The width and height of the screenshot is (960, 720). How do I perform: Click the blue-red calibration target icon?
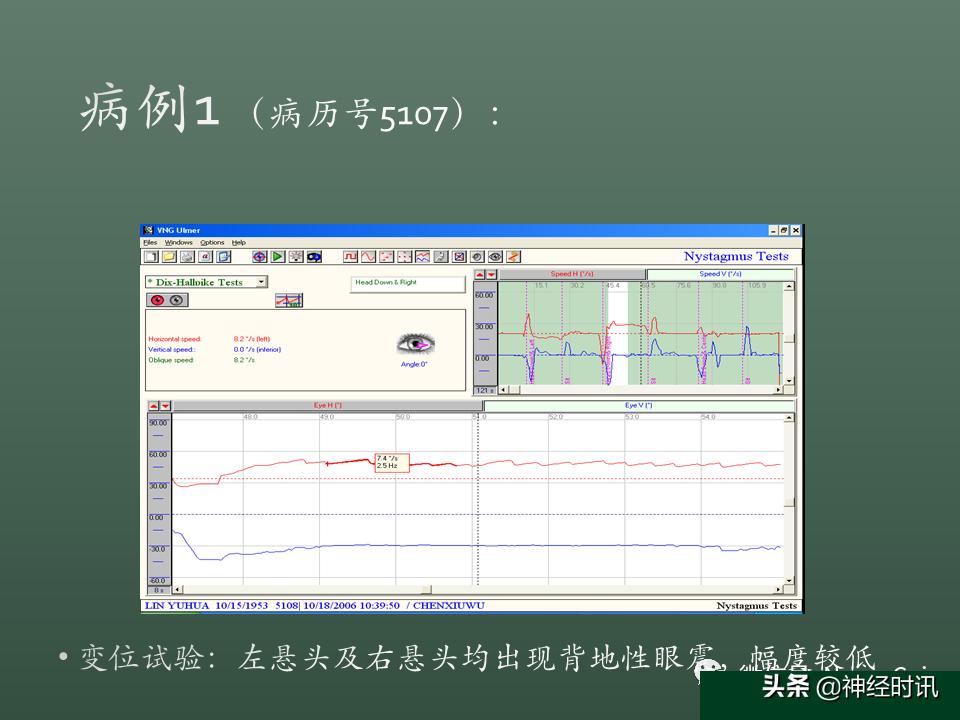pos(260,257)
